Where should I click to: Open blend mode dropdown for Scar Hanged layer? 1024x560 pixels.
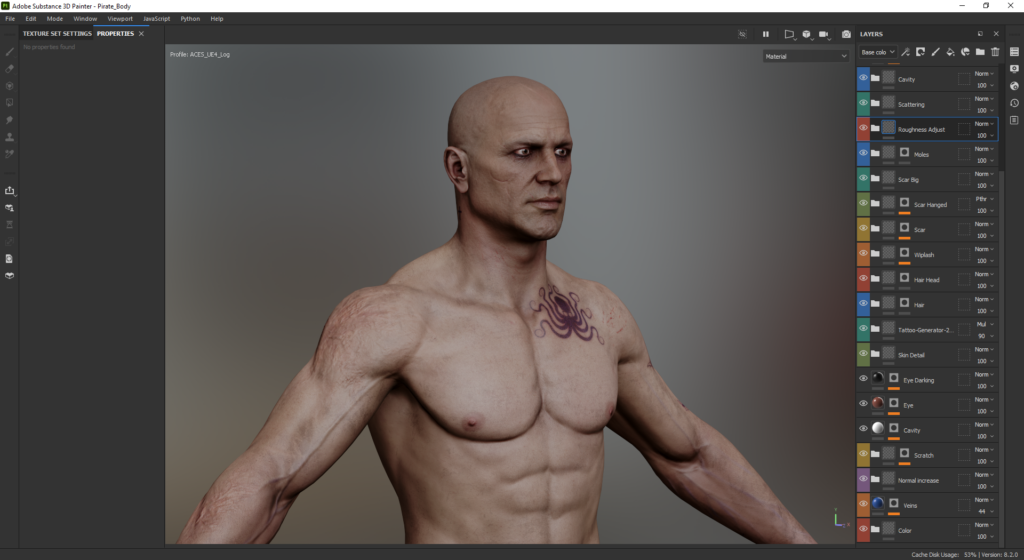(x=984, y=199)
